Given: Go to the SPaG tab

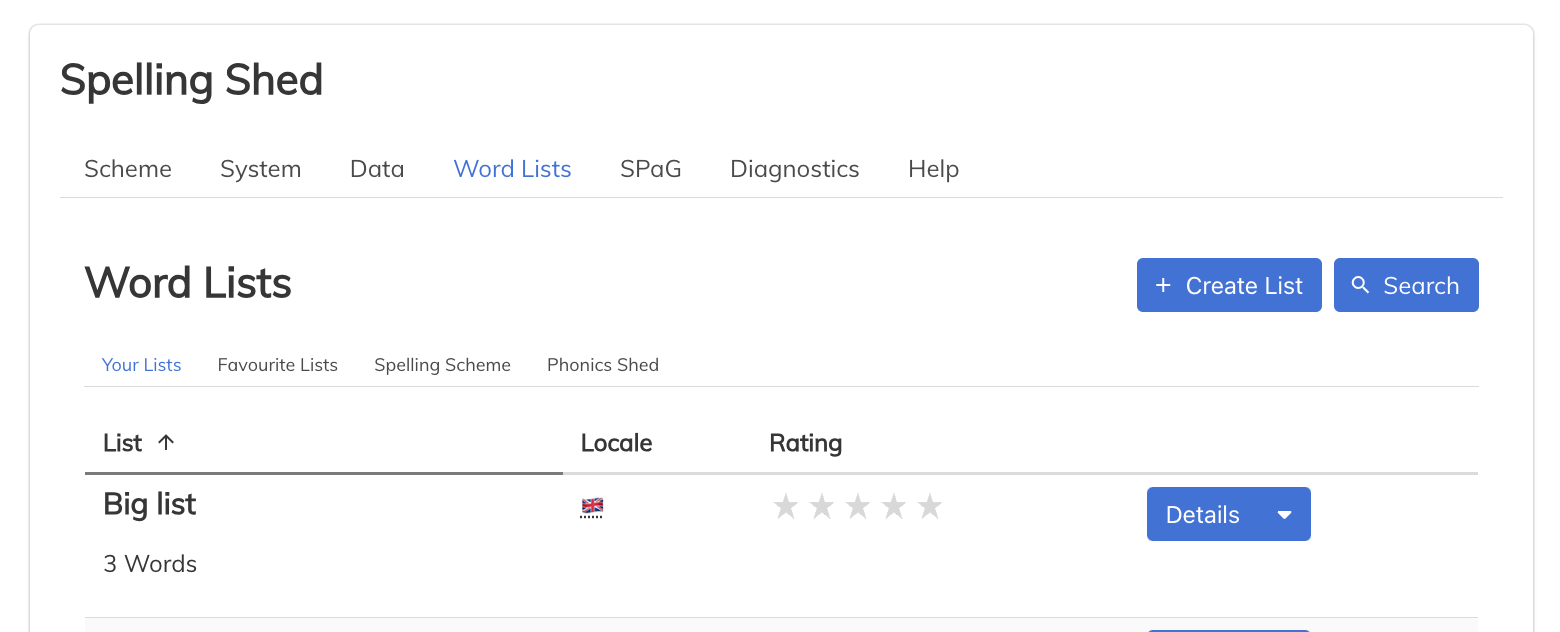Looking at the screenshot, I should click(x=651, y=169).
